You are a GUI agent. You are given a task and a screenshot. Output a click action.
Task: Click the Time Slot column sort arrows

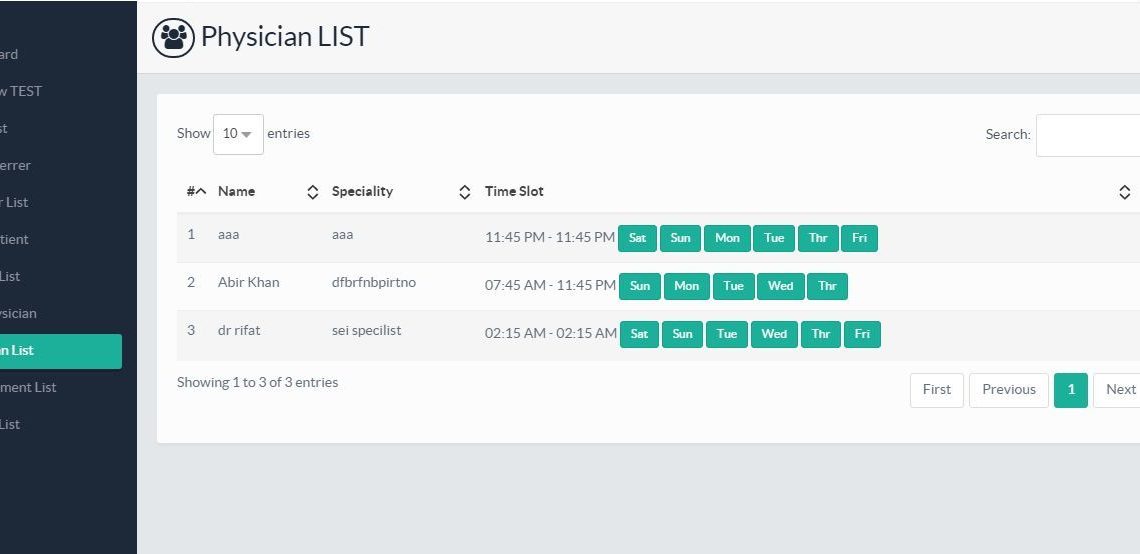(x=1124, y=192)
